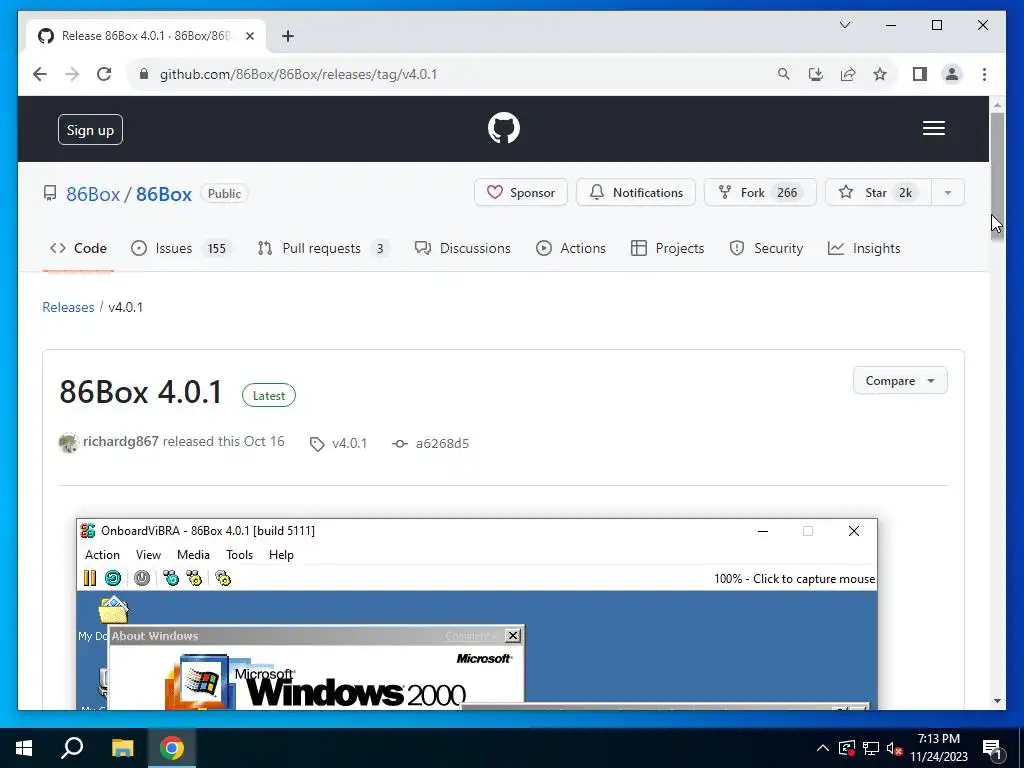The image size is (1024, 768).
Task: Click the Public repository badge
Action: click(224, 194)
